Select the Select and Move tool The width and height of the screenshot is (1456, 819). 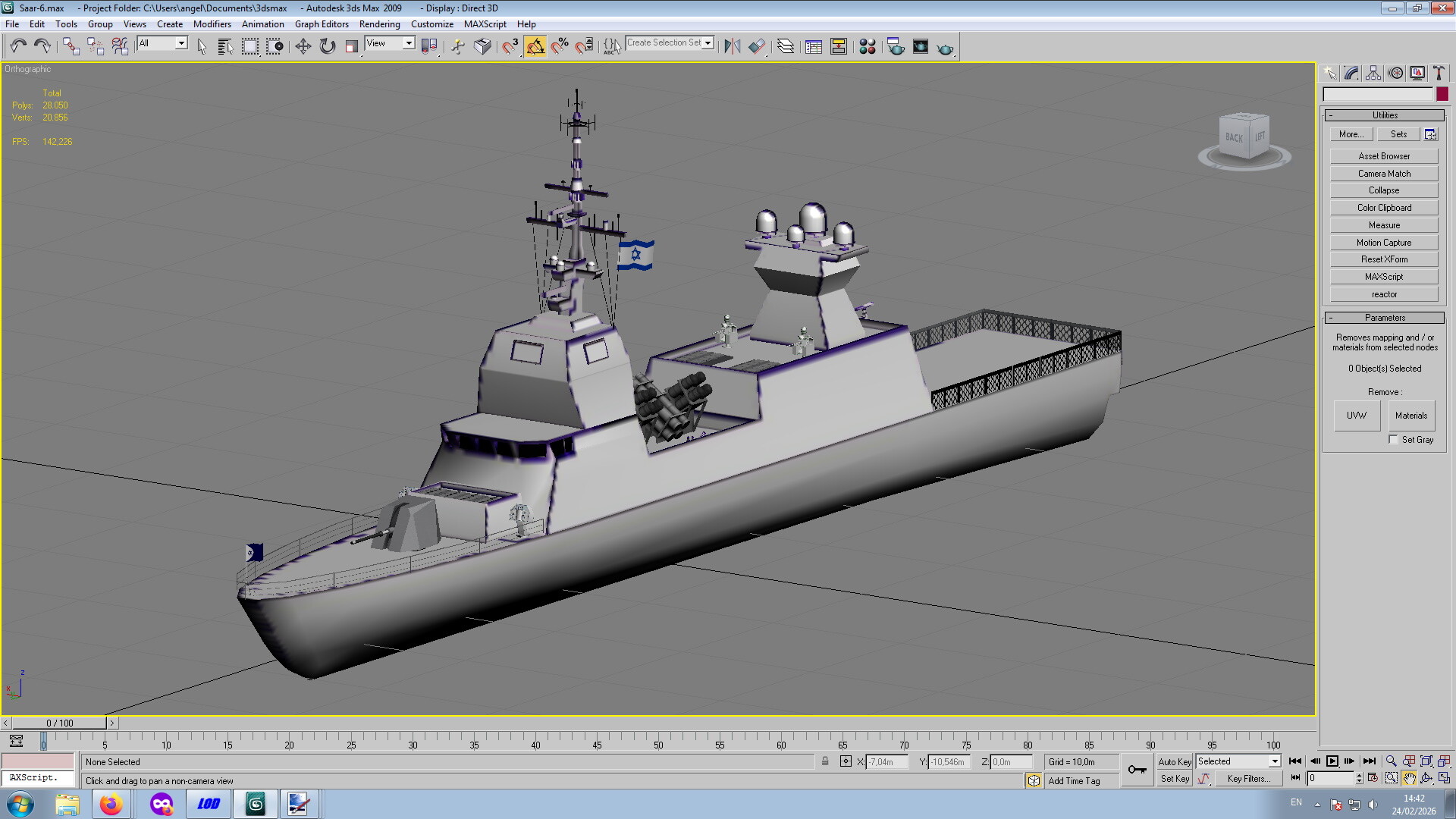pyautogui.click(x=303, y=46)
